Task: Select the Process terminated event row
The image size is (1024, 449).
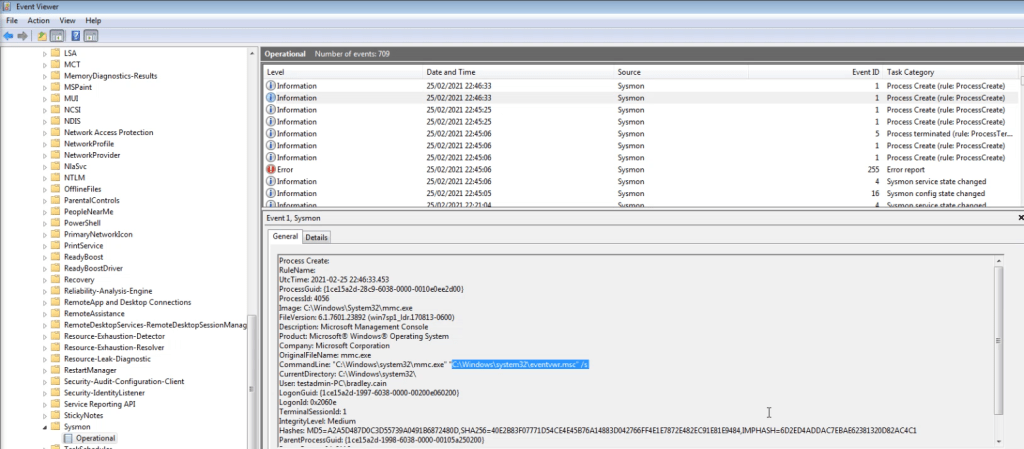Action: 640,133
